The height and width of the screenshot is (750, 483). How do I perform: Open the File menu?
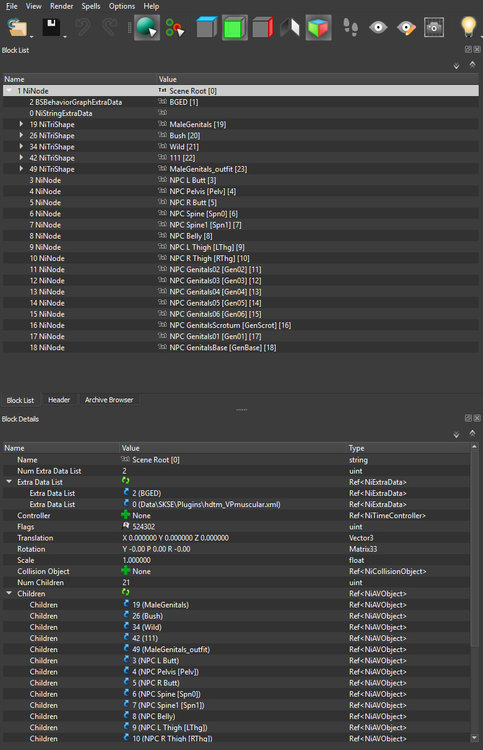point(11,6)
